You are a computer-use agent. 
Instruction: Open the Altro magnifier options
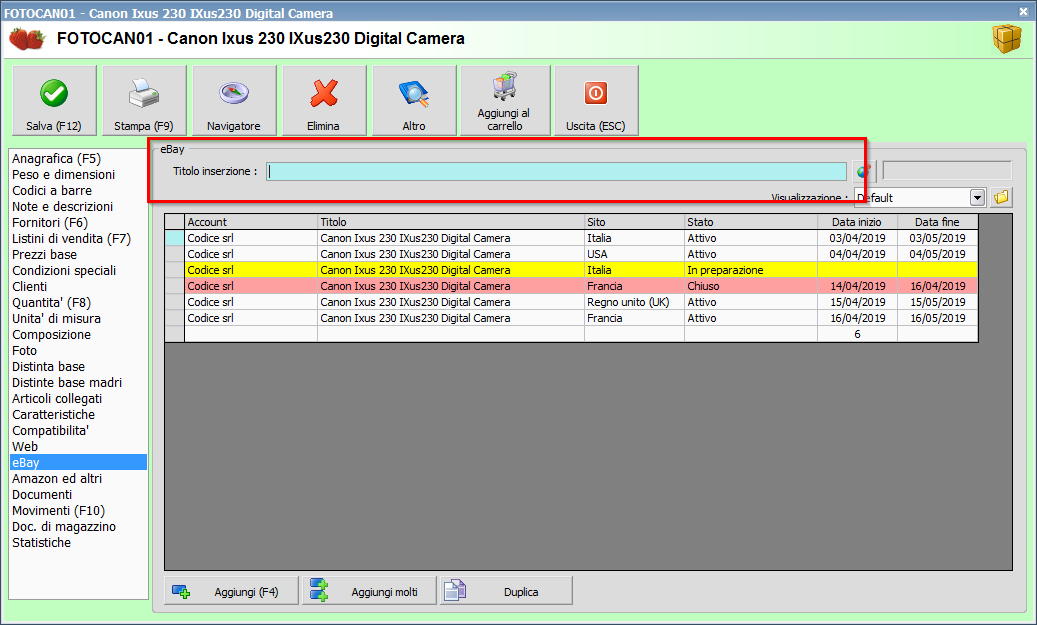(x=414, y=101)
